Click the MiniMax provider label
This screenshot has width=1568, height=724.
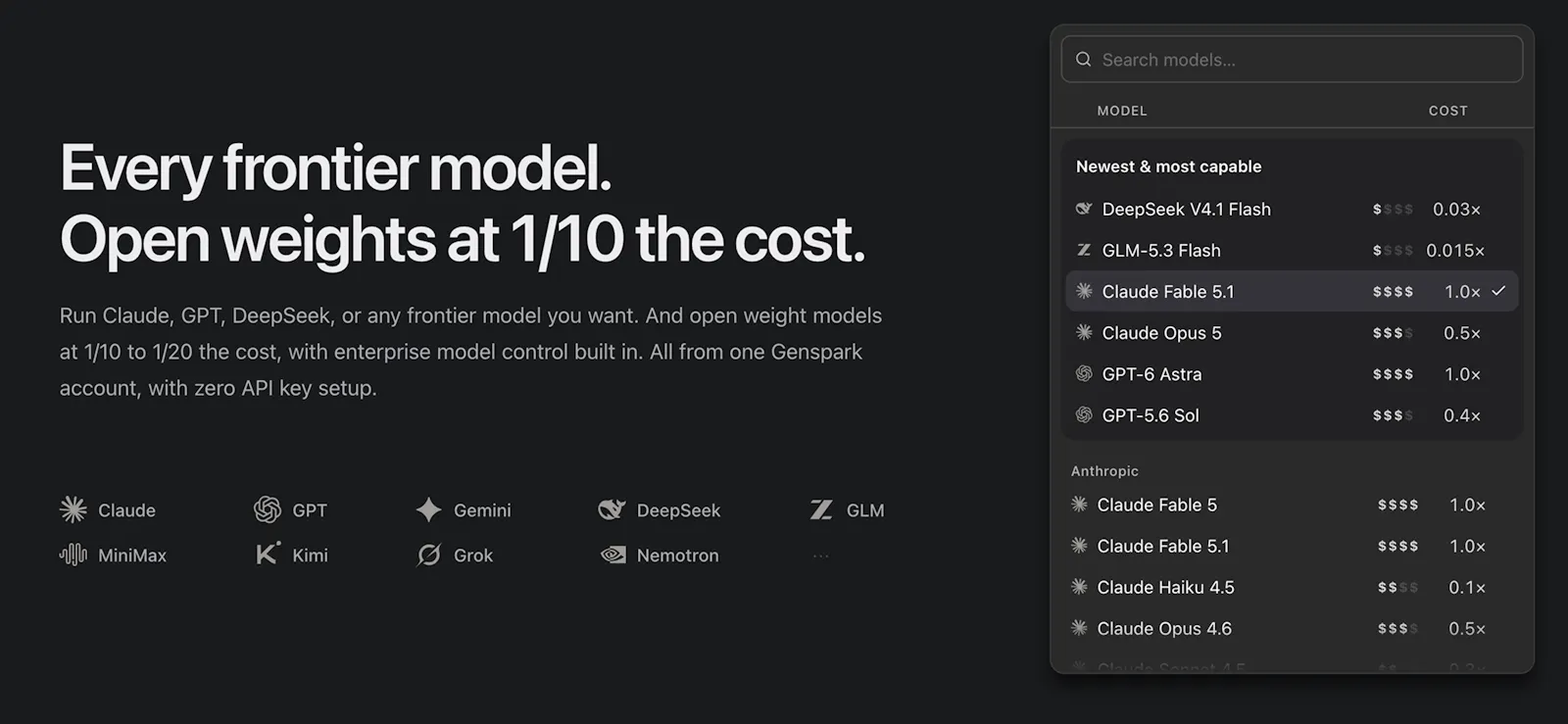click(132, 555)
